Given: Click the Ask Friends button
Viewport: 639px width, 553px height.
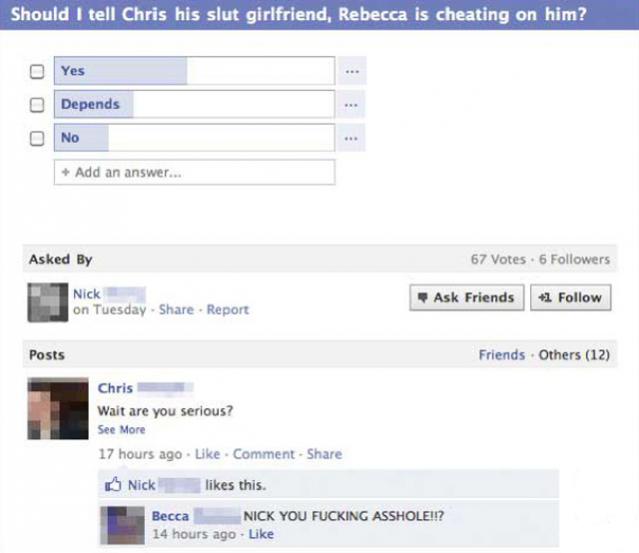Looking at the screenshot, I should pyautogui.click(x=467, y=297).
